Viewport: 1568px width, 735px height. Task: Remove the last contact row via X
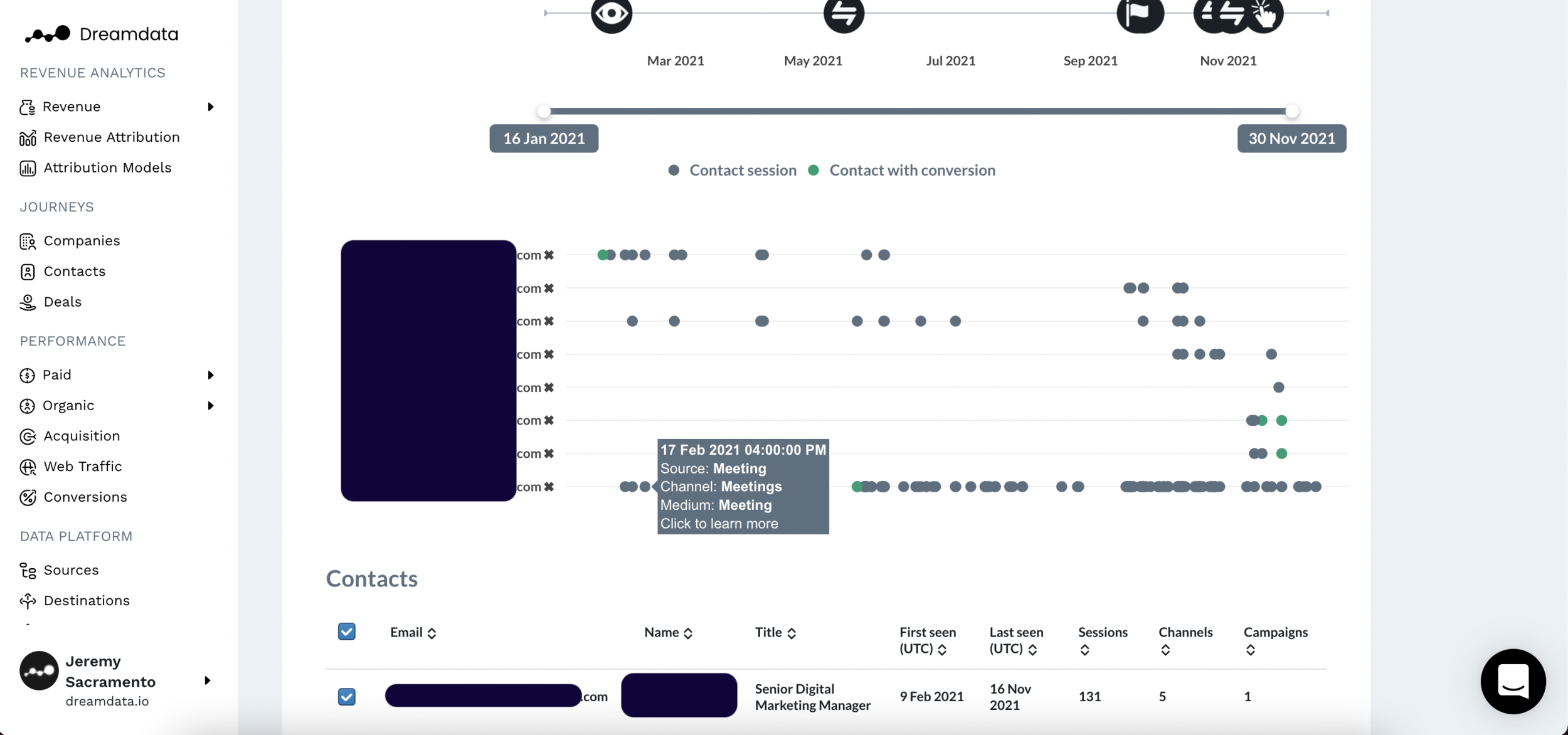549,487
